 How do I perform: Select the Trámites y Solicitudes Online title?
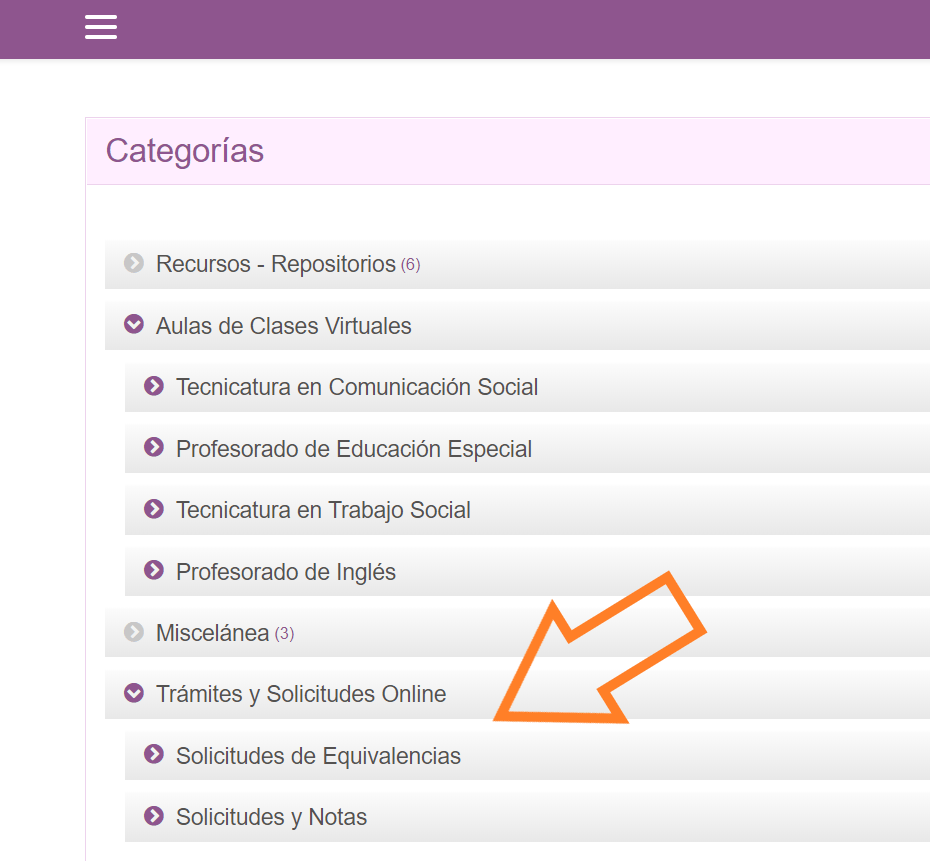tap(301, 694)
